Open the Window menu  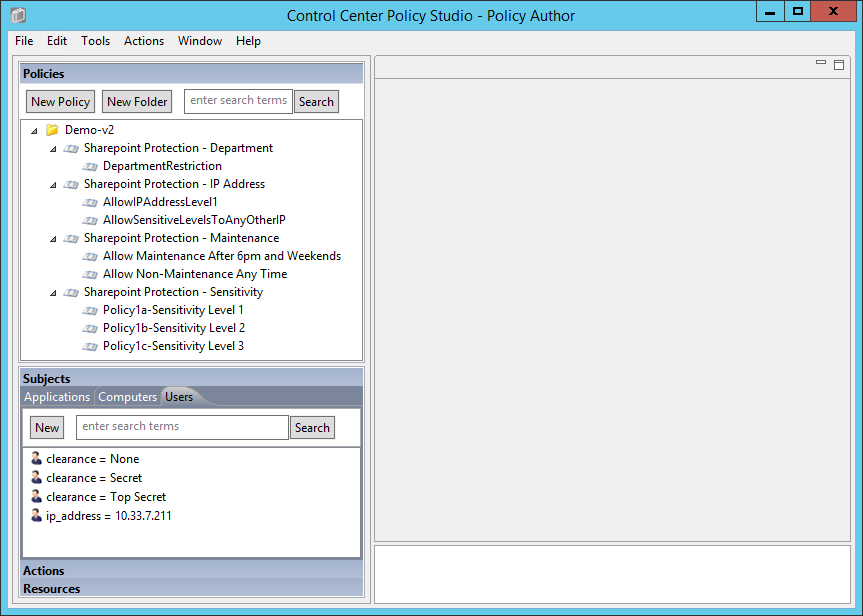pos(200,41)
